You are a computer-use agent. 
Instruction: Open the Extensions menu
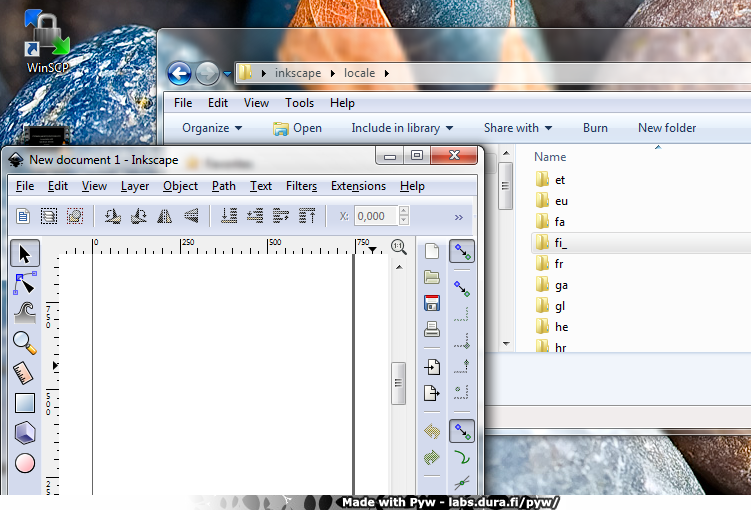pyautogui.click(x=358, y=186)
